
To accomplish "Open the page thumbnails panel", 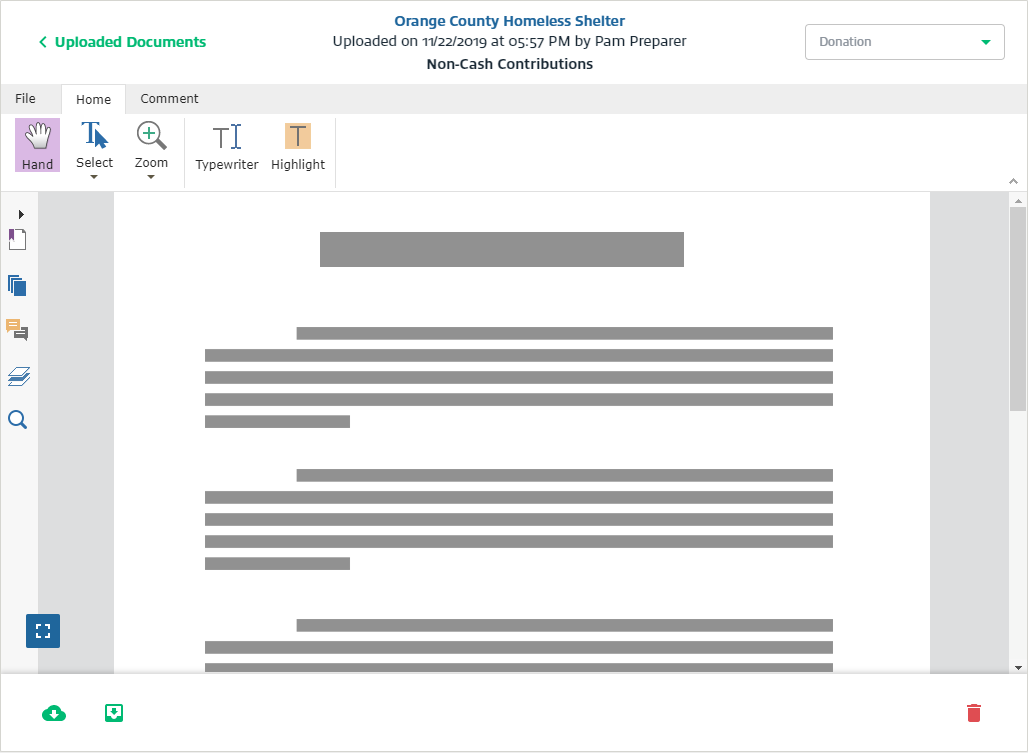I will click(x=18, y=286).
